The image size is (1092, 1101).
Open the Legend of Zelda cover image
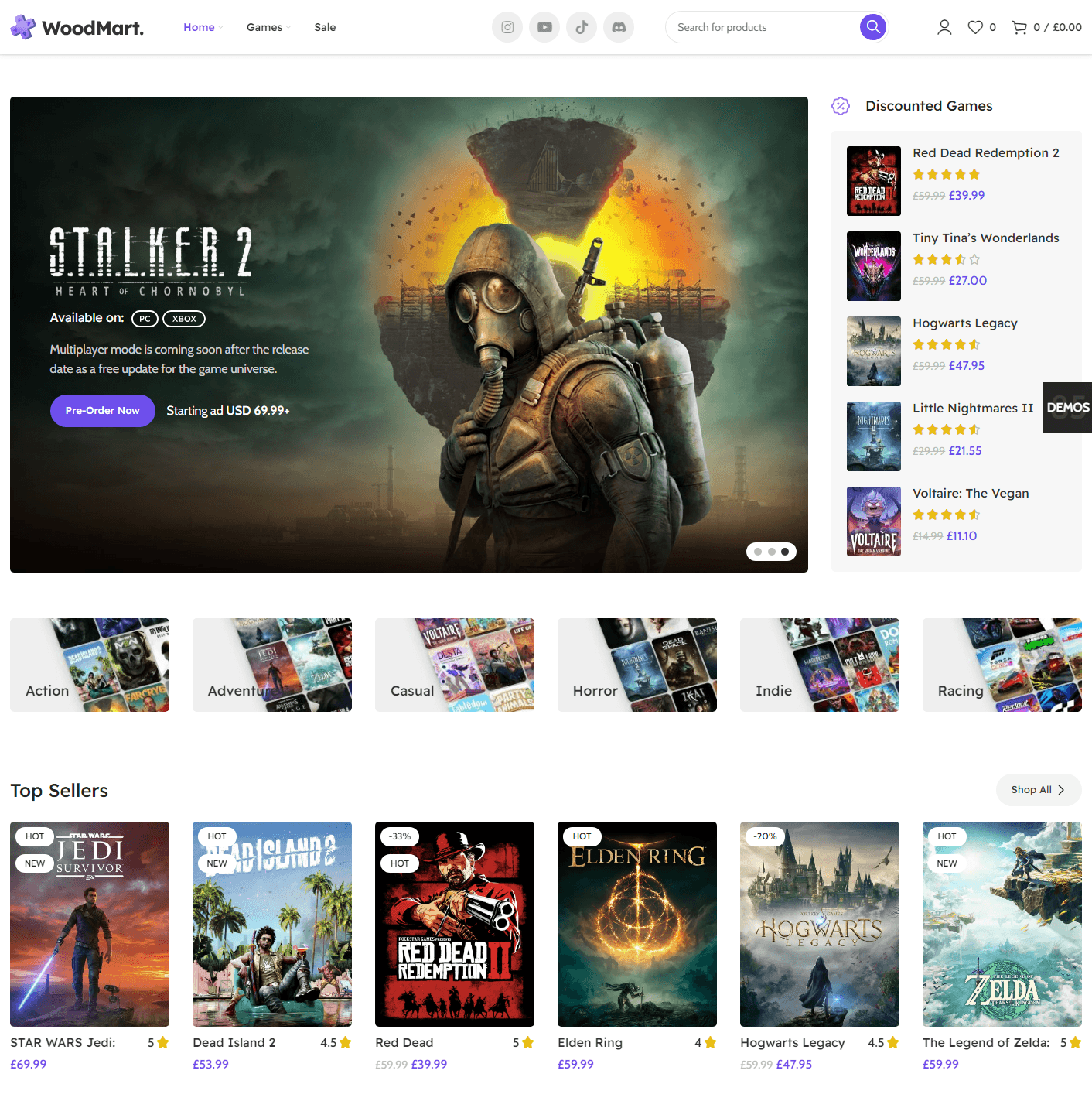[x=1002, y=924]
